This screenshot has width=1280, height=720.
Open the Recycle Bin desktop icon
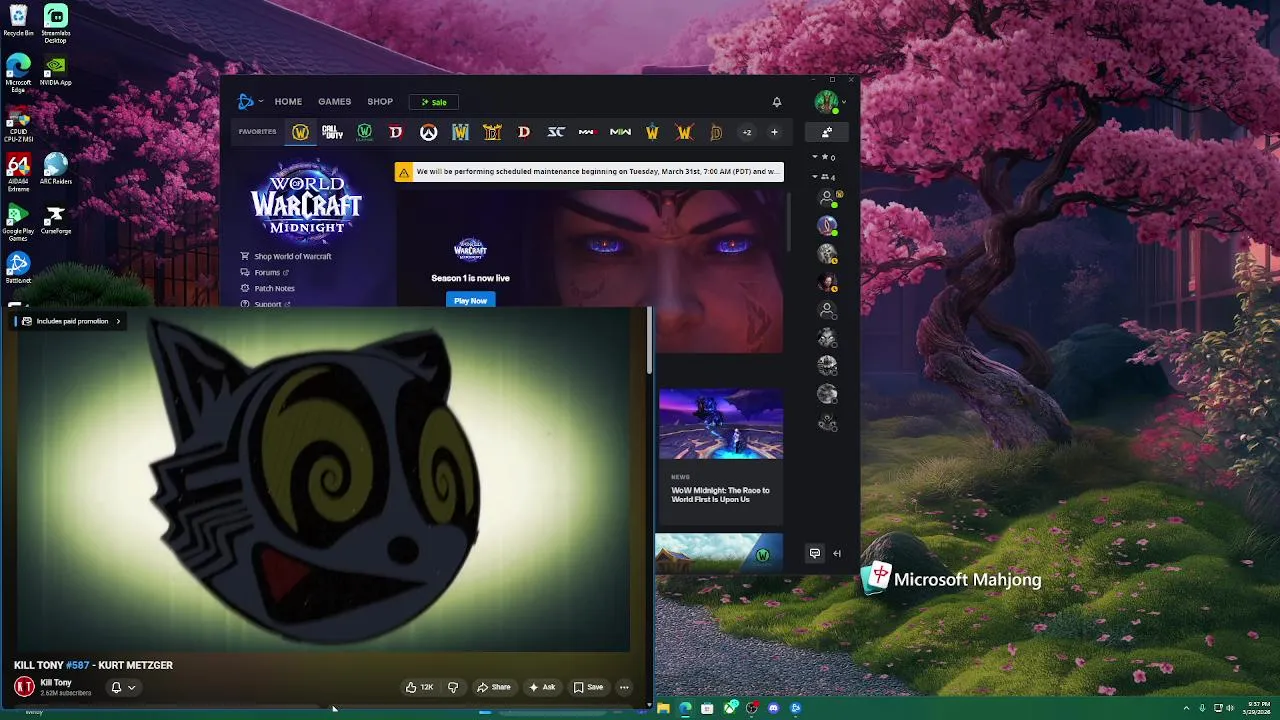tap(18, 20)
